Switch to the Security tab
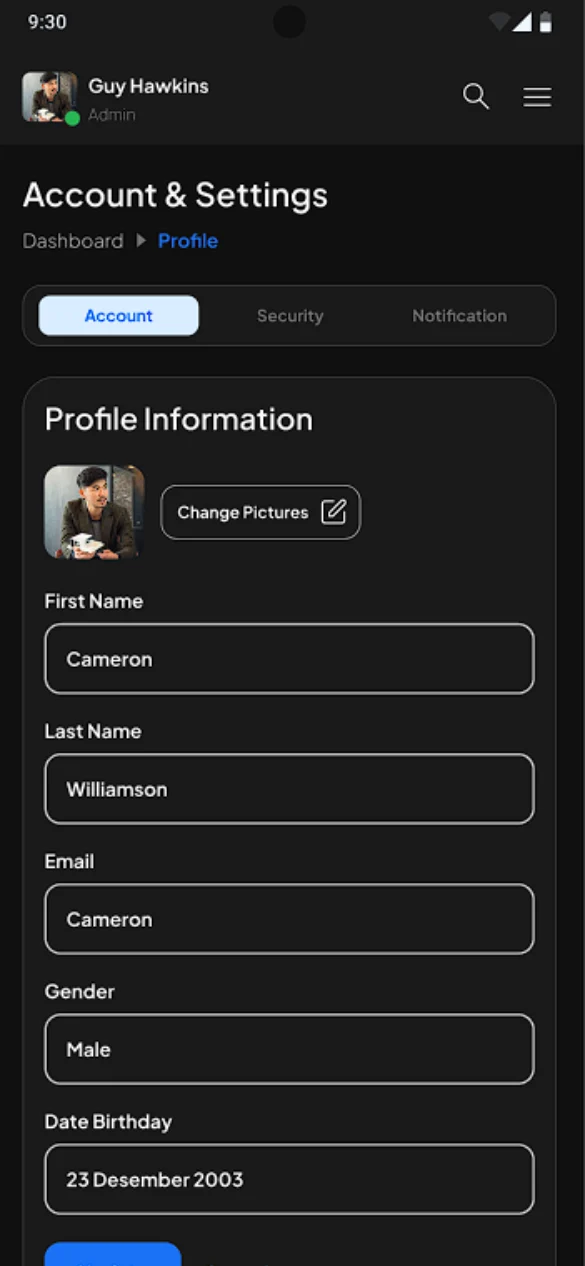 tap(290, 315)
